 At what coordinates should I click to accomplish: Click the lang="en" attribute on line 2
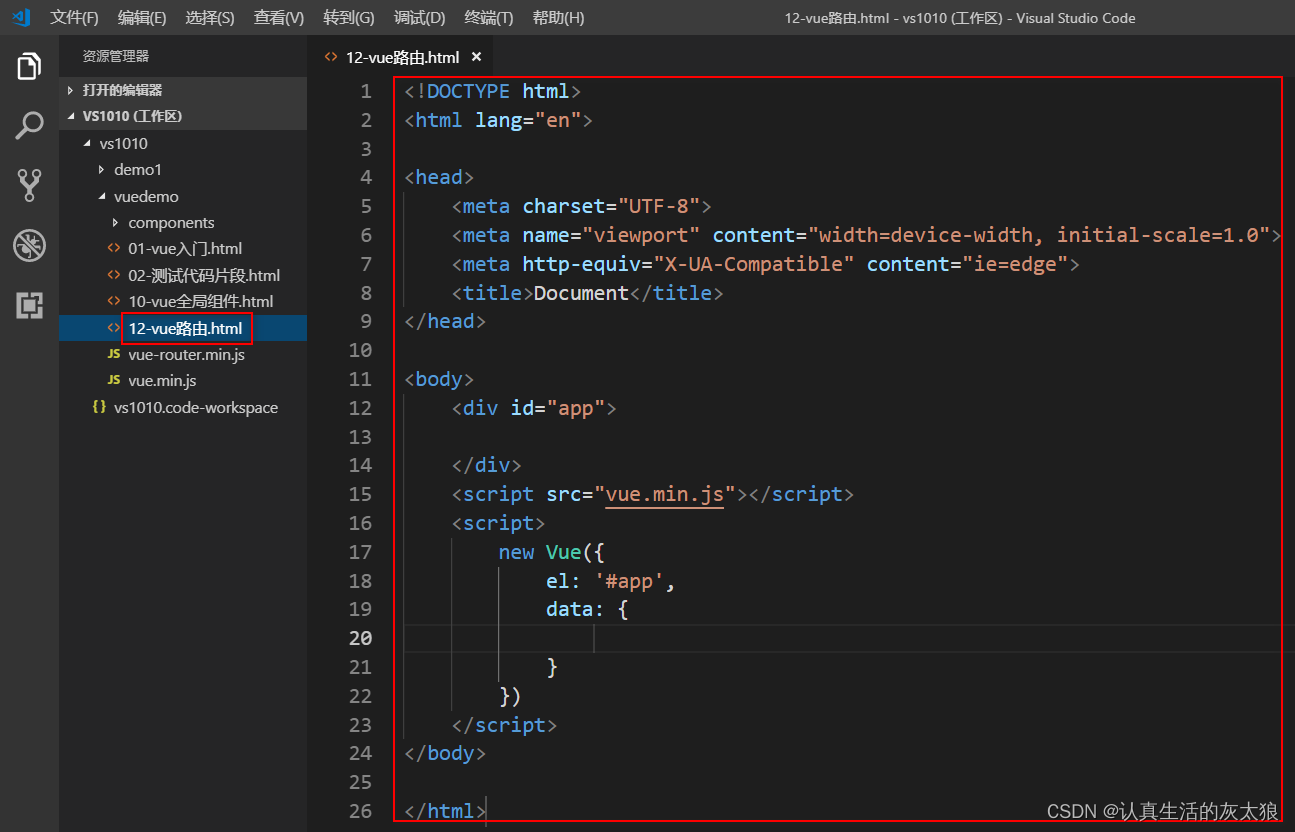528,120
